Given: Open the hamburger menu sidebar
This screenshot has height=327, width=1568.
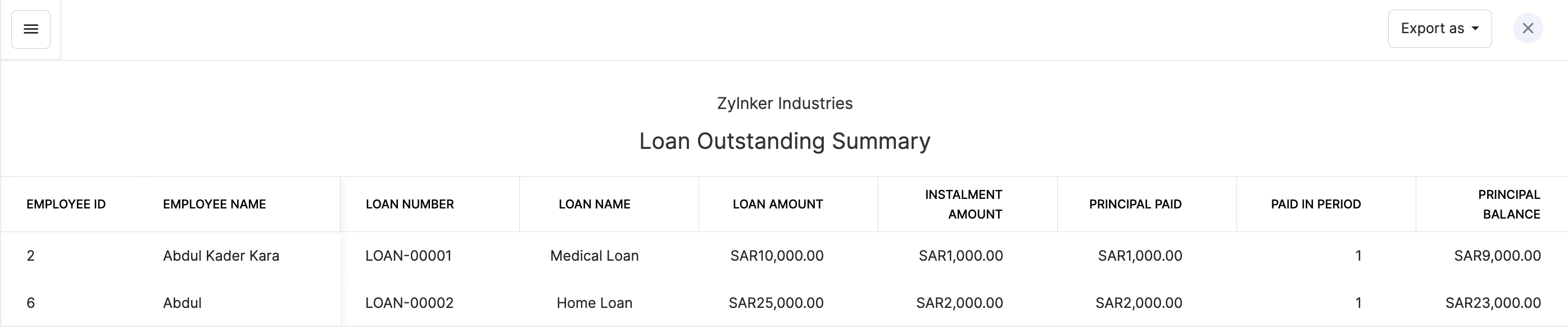Looking at the screenshot, I should pos(30,29).
